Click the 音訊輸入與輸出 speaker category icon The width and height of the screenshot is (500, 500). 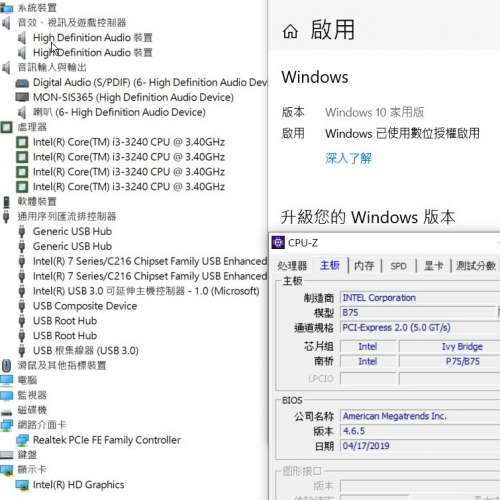click(x=6, y=67)
